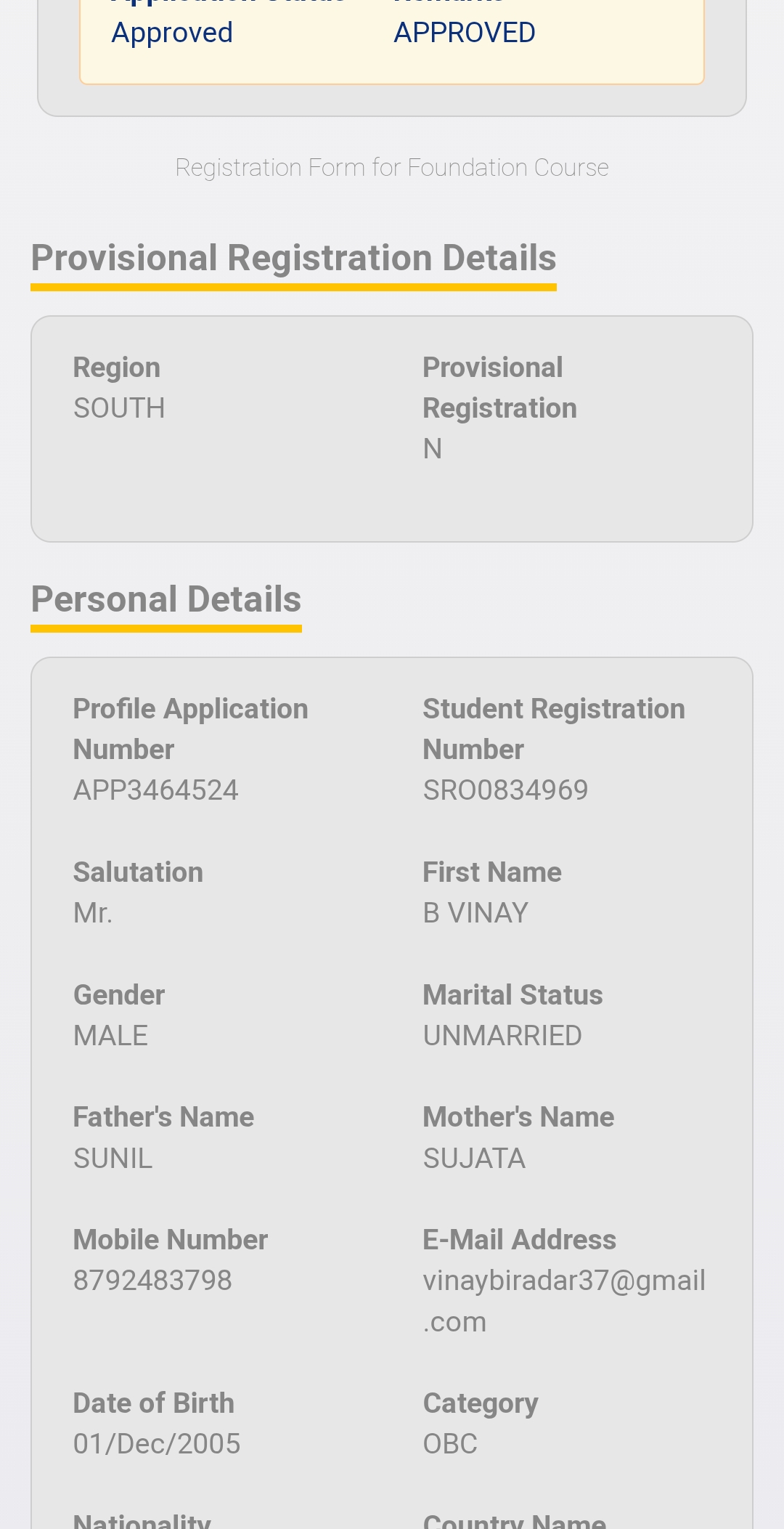Select the Salutation value Mr.

[93, 912]
